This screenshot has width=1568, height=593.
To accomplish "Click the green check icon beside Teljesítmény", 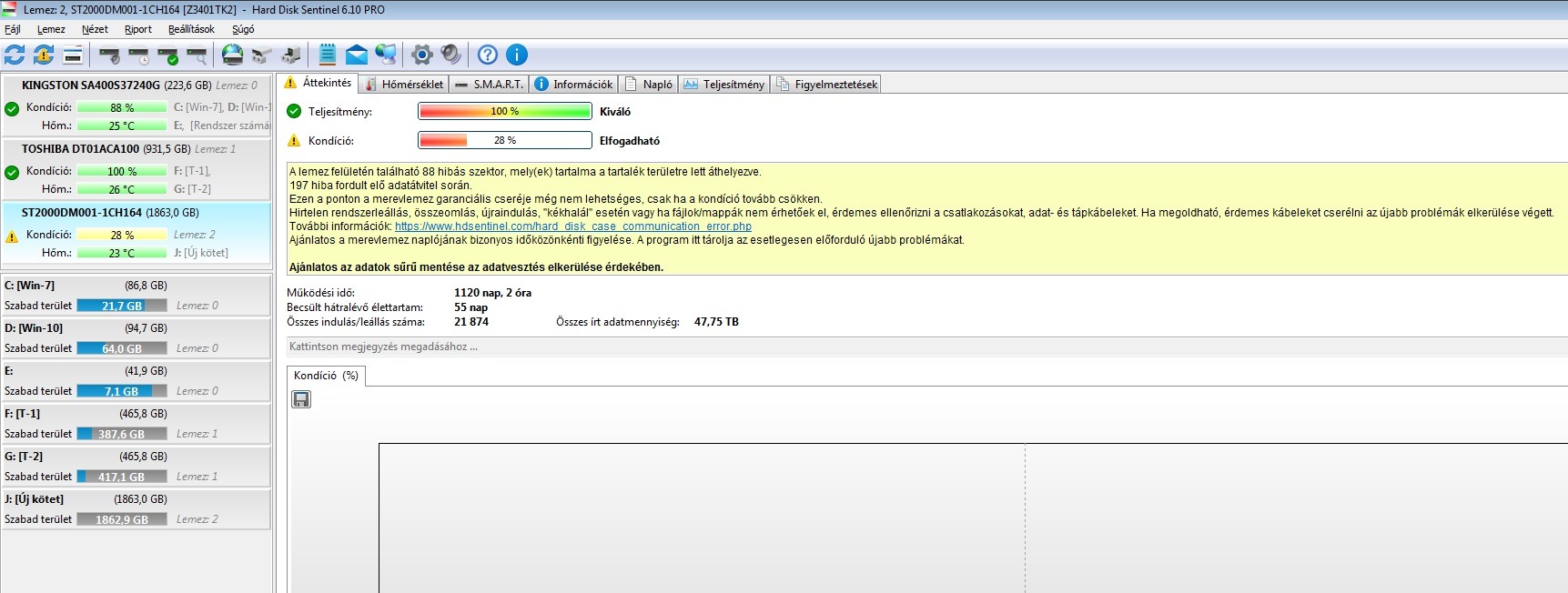I will point(294,111).
